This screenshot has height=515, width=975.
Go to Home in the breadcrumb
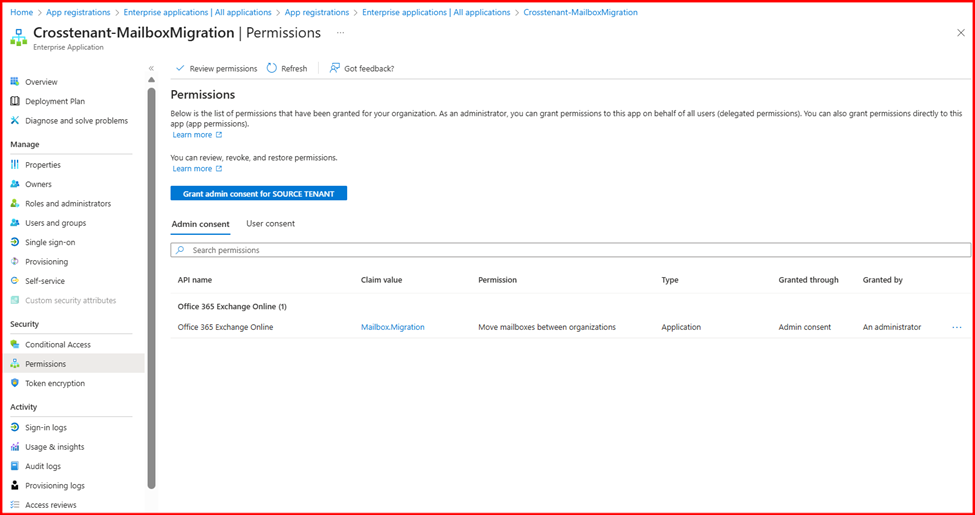pyautogui.click(x=21, y=13)
